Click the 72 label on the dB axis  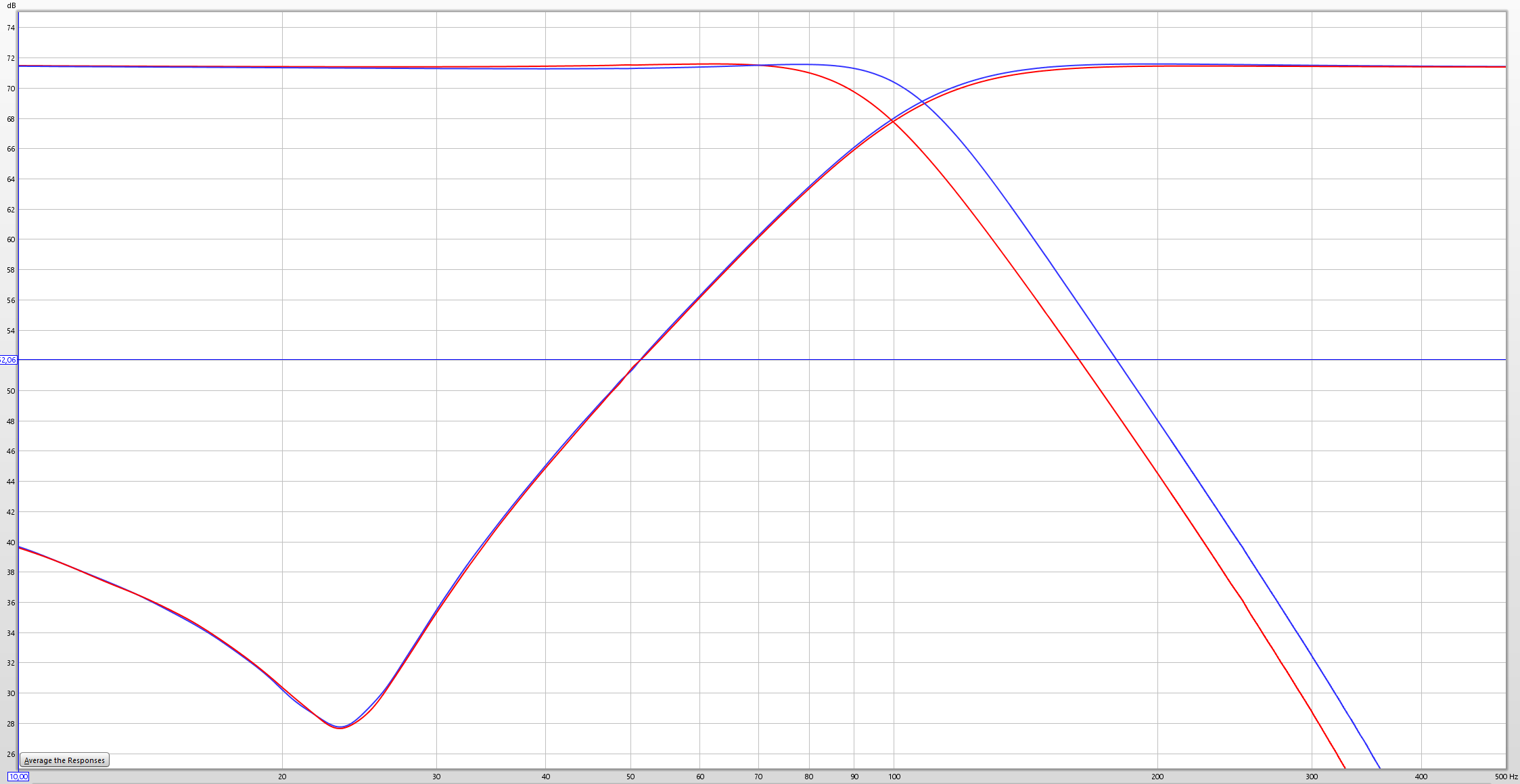[11, 58]
